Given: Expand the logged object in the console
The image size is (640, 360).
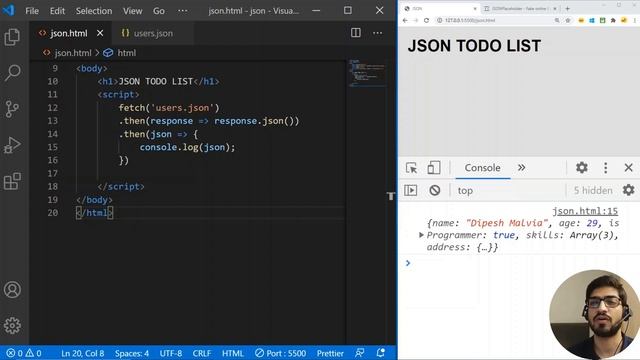Looking at the screenshot, I should click(x=421, y=235).
